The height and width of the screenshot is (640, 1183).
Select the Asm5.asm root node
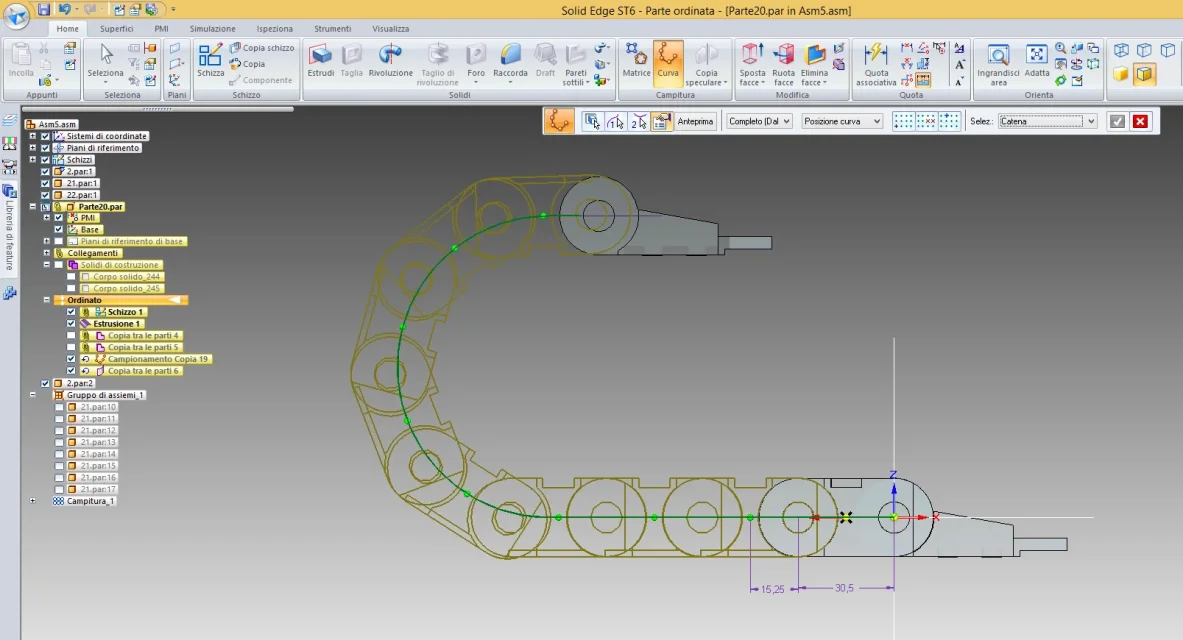click(x=57, y=124)
